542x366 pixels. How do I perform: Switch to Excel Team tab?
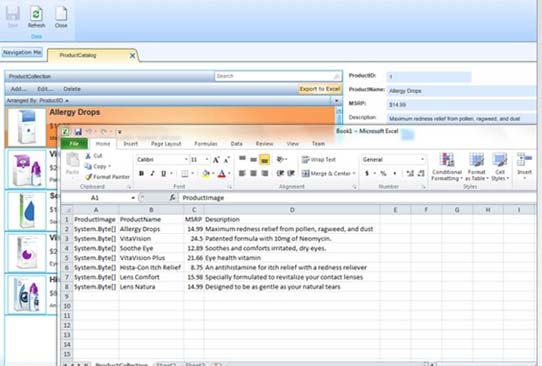318,144
